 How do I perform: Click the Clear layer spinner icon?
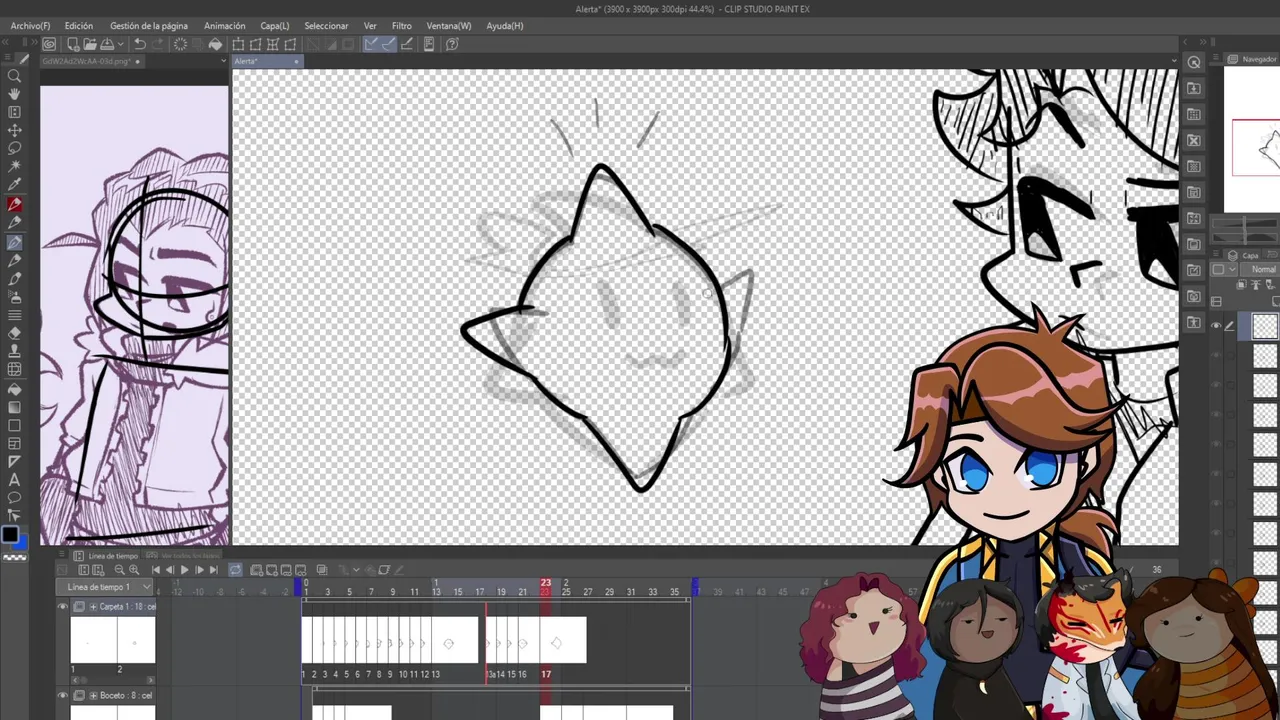click(x=180, y=44)
